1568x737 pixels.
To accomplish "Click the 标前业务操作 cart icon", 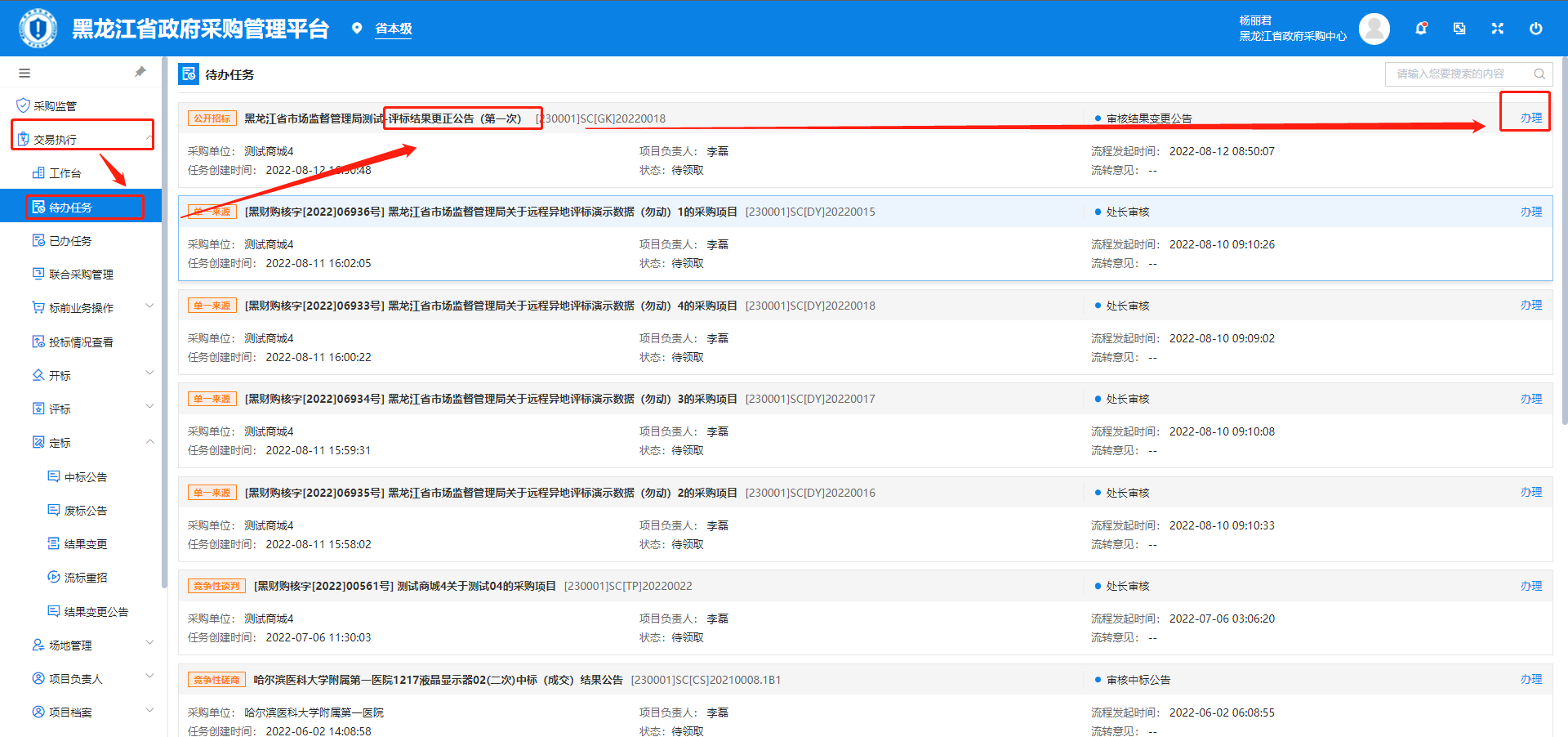I will 38,307.
